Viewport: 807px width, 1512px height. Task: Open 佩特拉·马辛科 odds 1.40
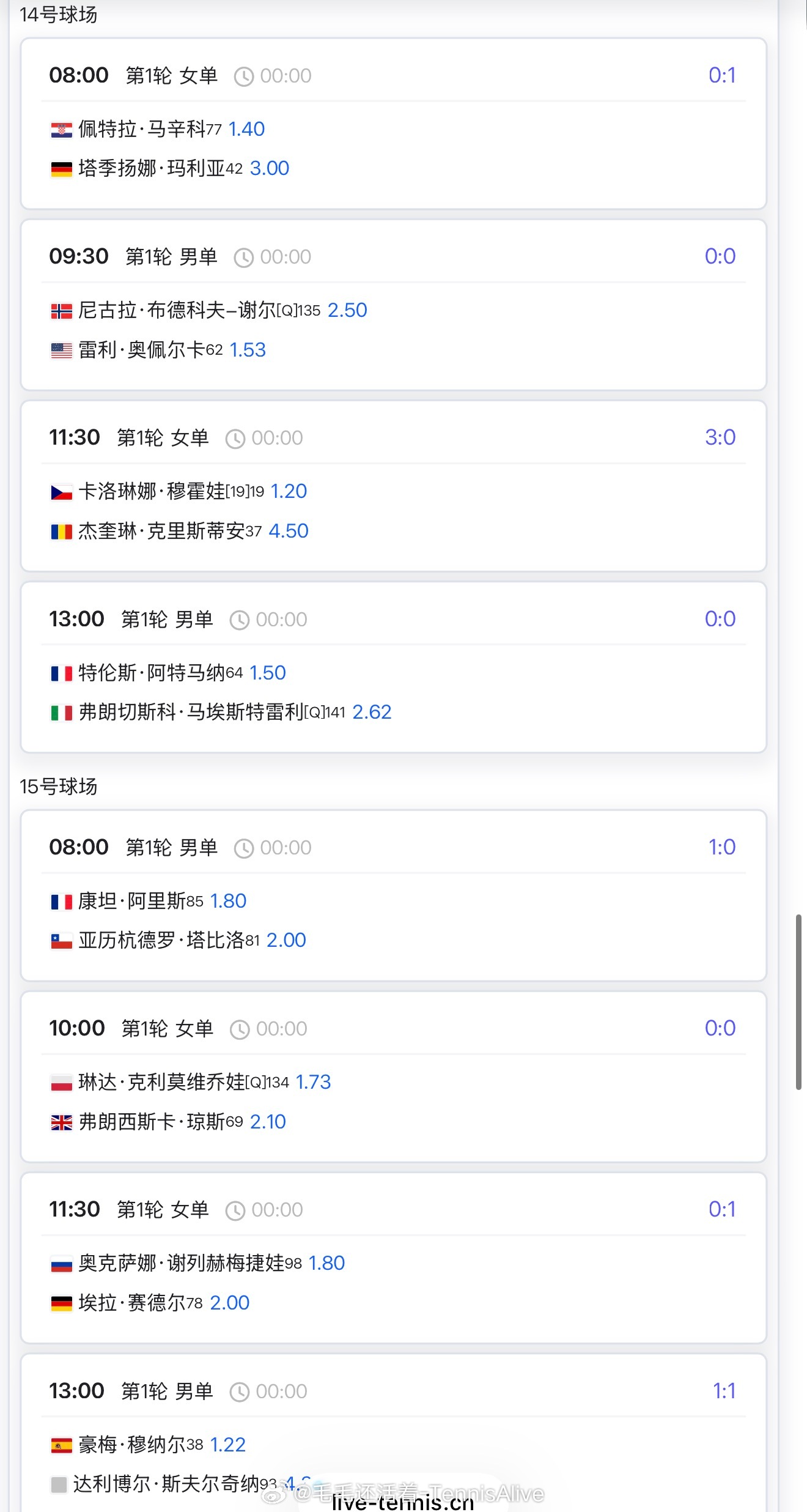coord(246,129)
